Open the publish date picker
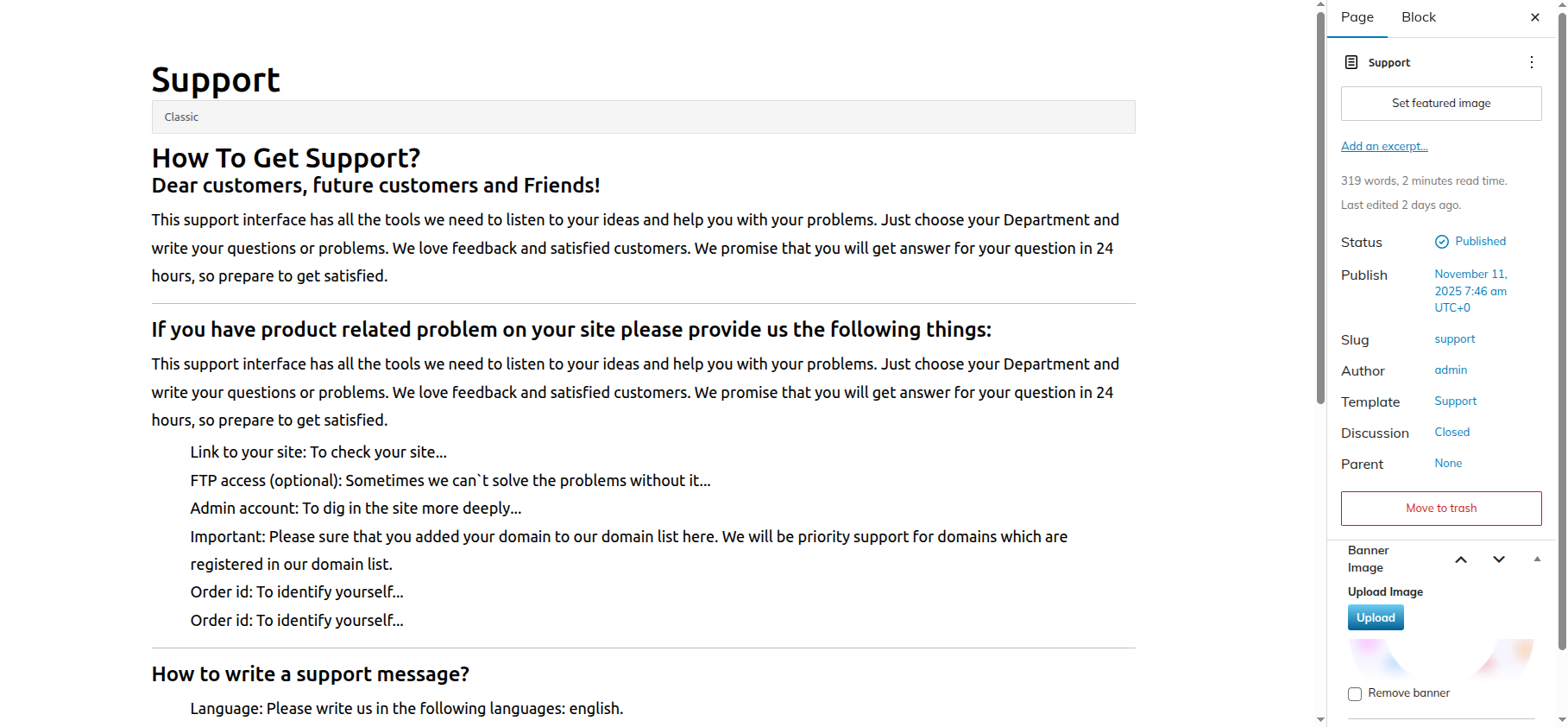Image resolution: width=1568 pixels, height=727 pixels. (x=1470, y=291)
